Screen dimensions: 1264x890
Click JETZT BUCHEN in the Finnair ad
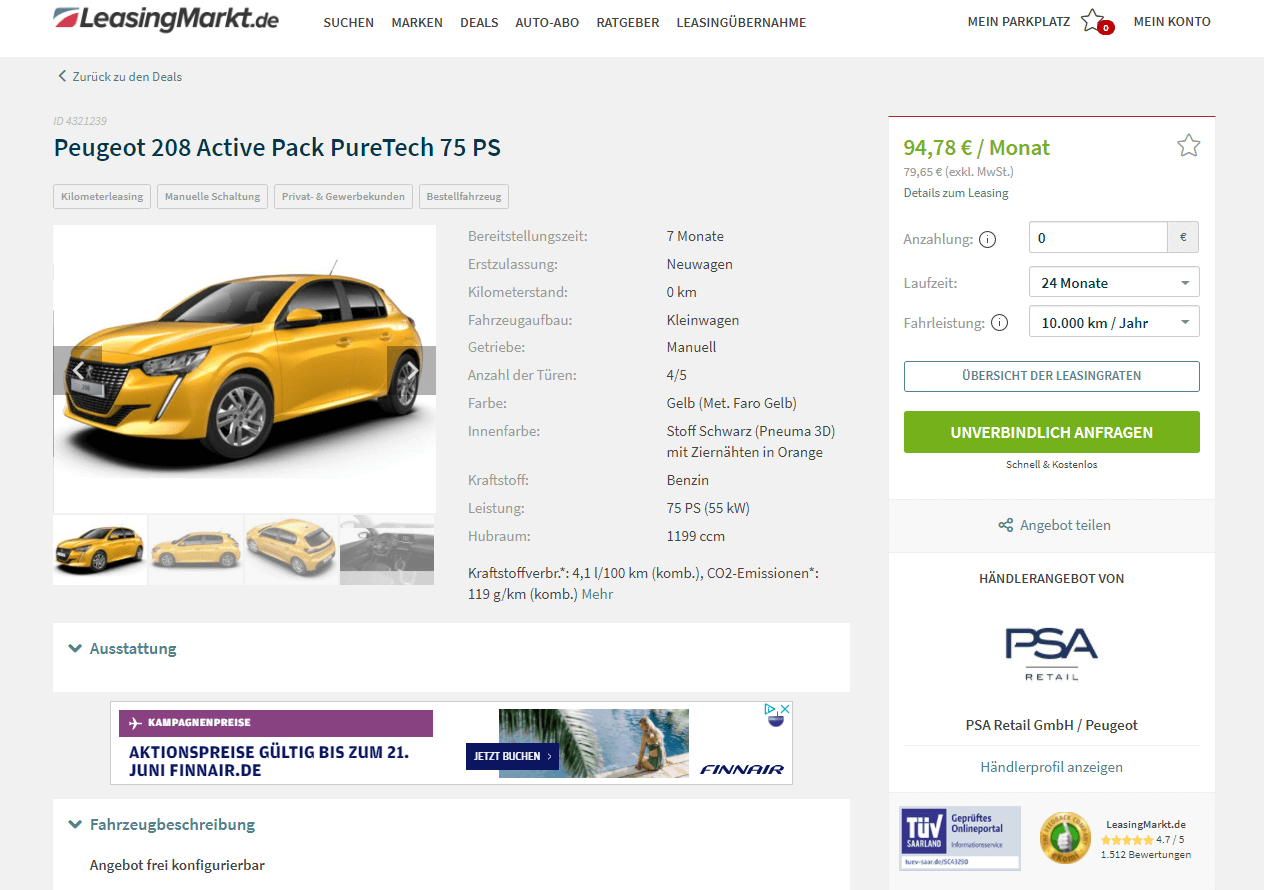(512, 756)
